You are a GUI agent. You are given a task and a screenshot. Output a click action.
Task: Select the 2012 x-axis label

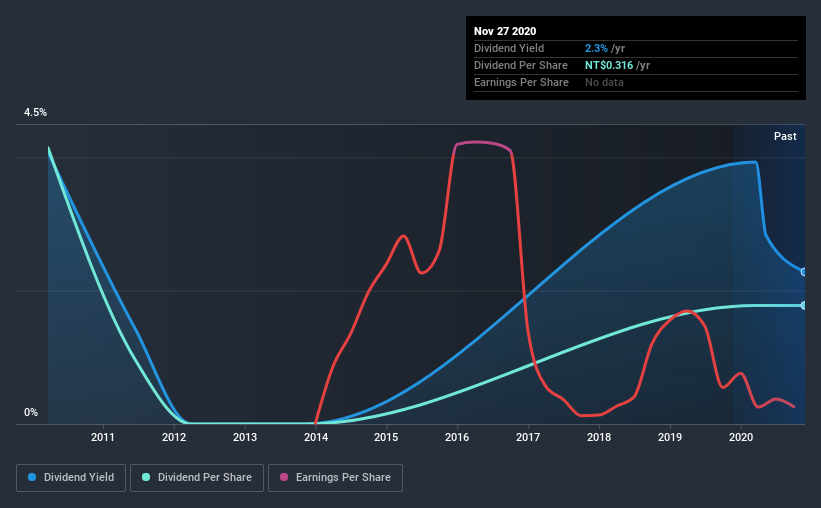coord(174,437)
